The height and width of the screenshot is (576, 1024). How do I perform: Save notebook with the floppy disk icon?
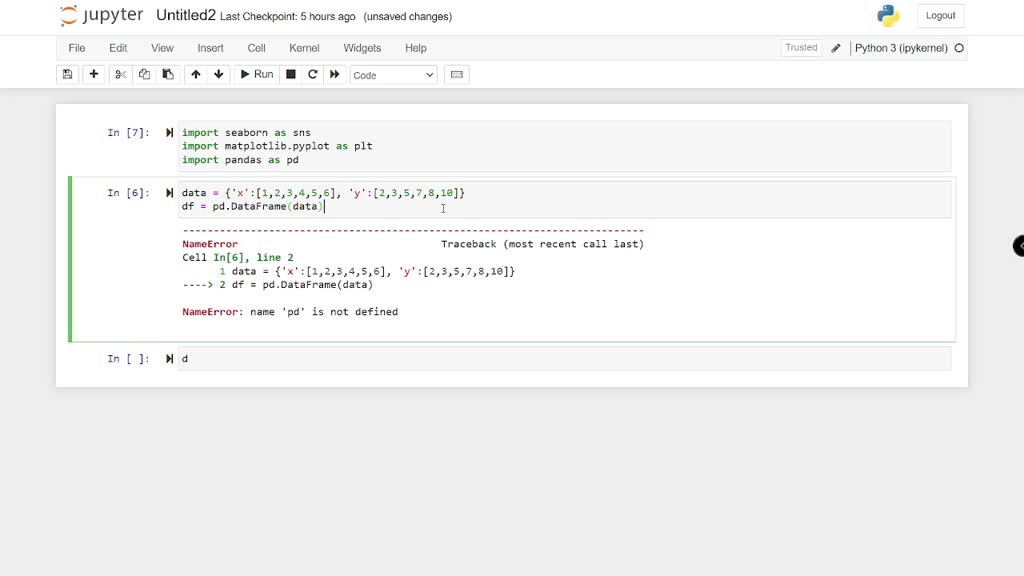(67, 74)
